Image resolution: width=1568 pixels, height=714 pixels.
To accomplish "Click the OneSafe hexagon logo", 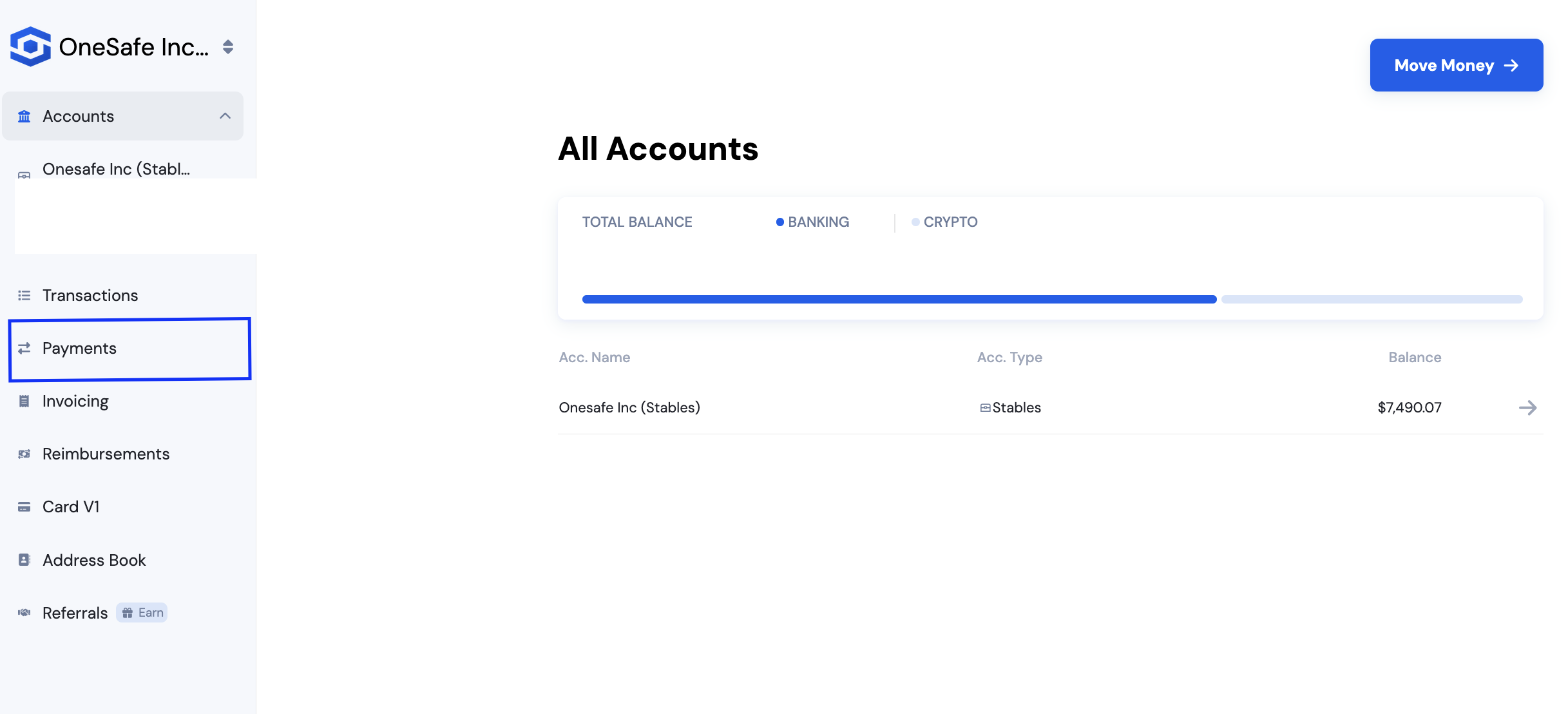I will pyautogui.click(x=30, y=46).
